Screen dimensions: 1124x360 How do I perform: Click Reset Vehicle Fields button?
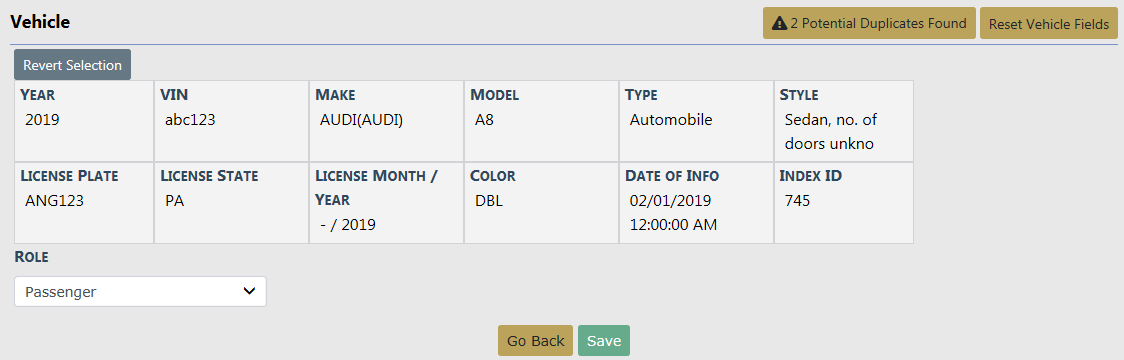click(1049, 24)
